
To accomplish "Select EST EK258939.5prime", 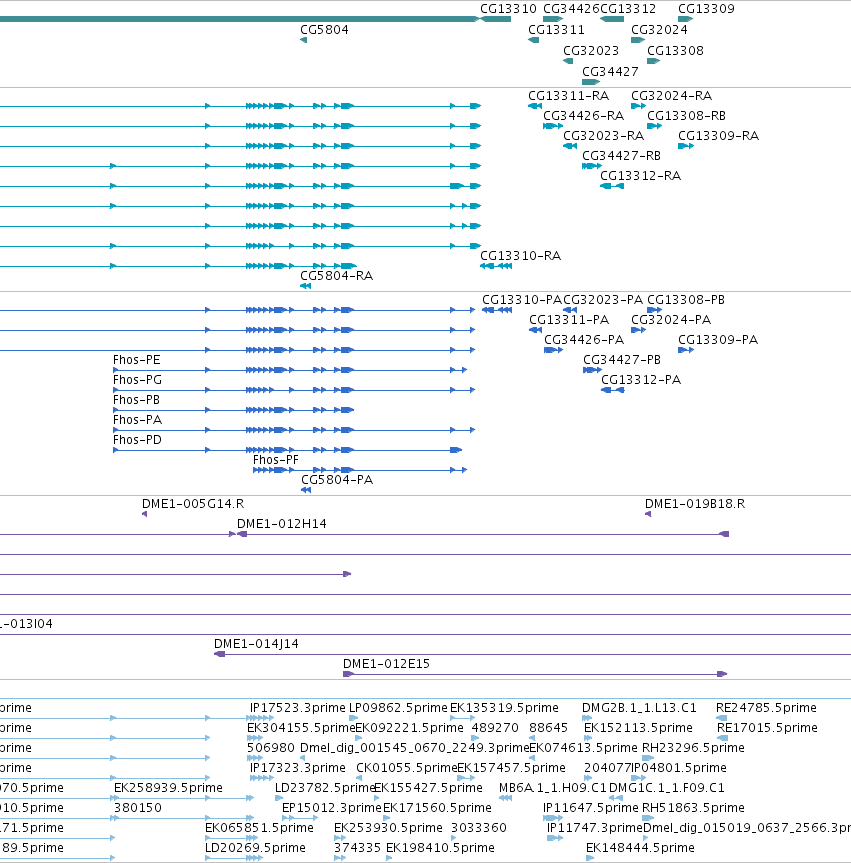I will point(168,788).
